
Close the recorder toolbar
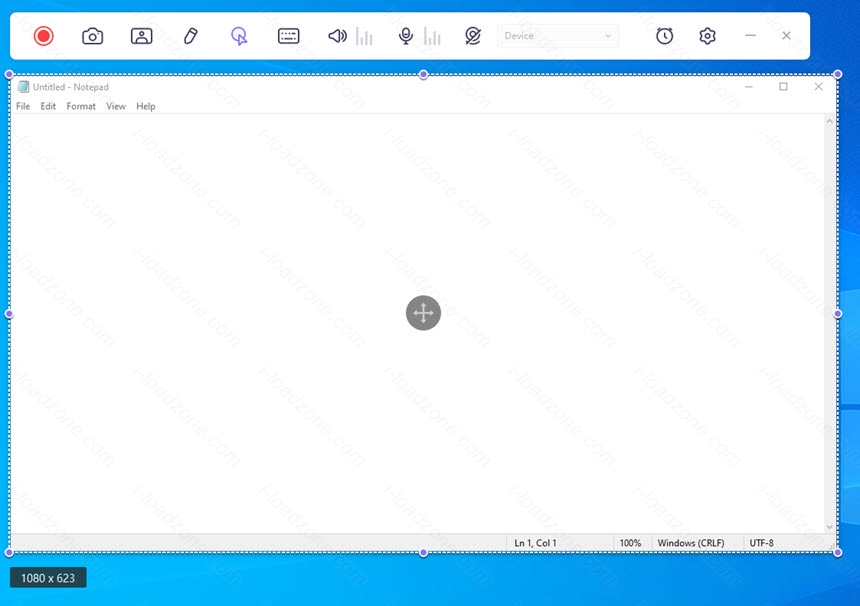coord(786,36)
